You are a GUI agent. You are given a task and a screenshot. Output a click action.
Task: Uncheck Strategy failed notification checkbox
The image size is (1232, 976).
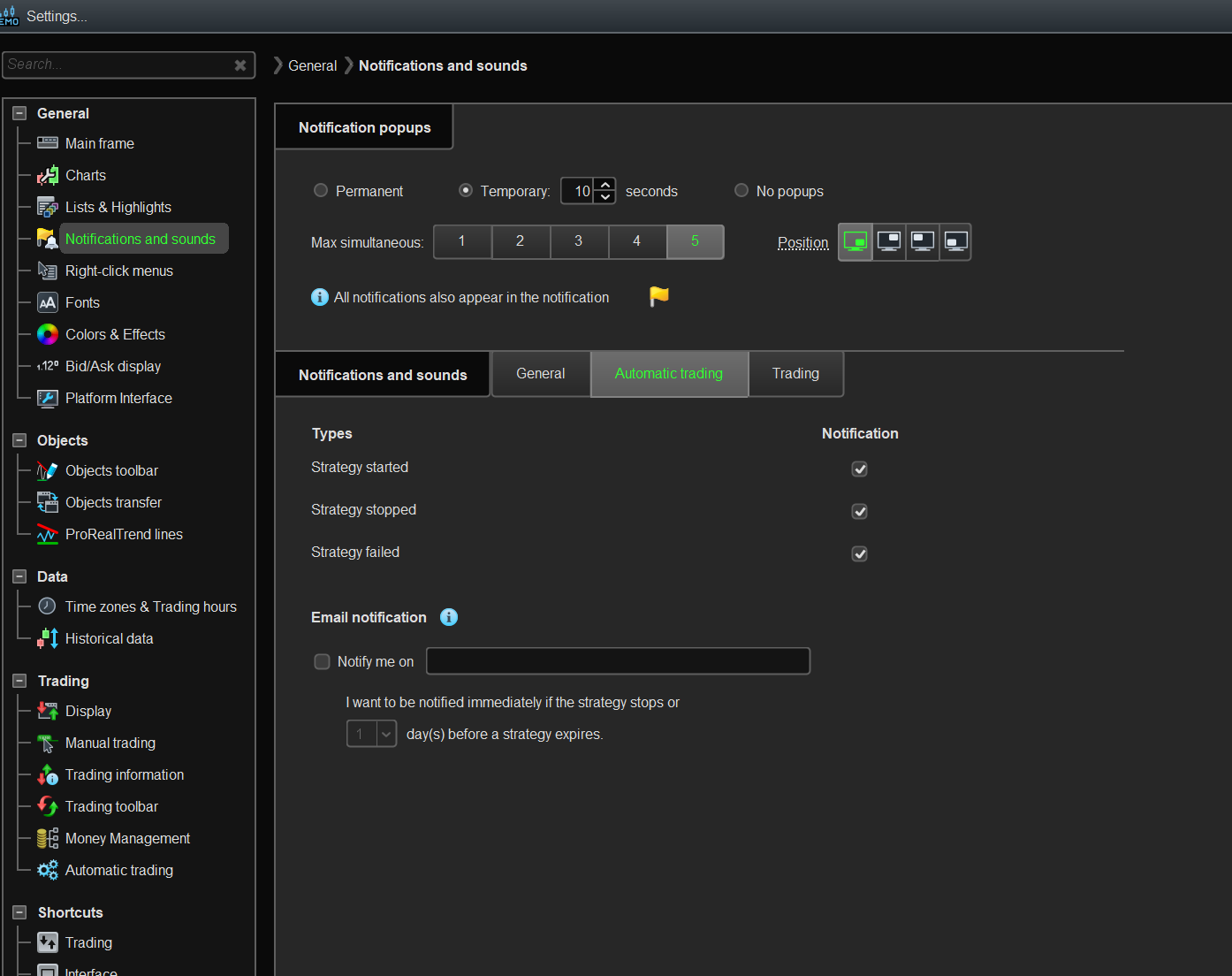click(x=859, y=553)
